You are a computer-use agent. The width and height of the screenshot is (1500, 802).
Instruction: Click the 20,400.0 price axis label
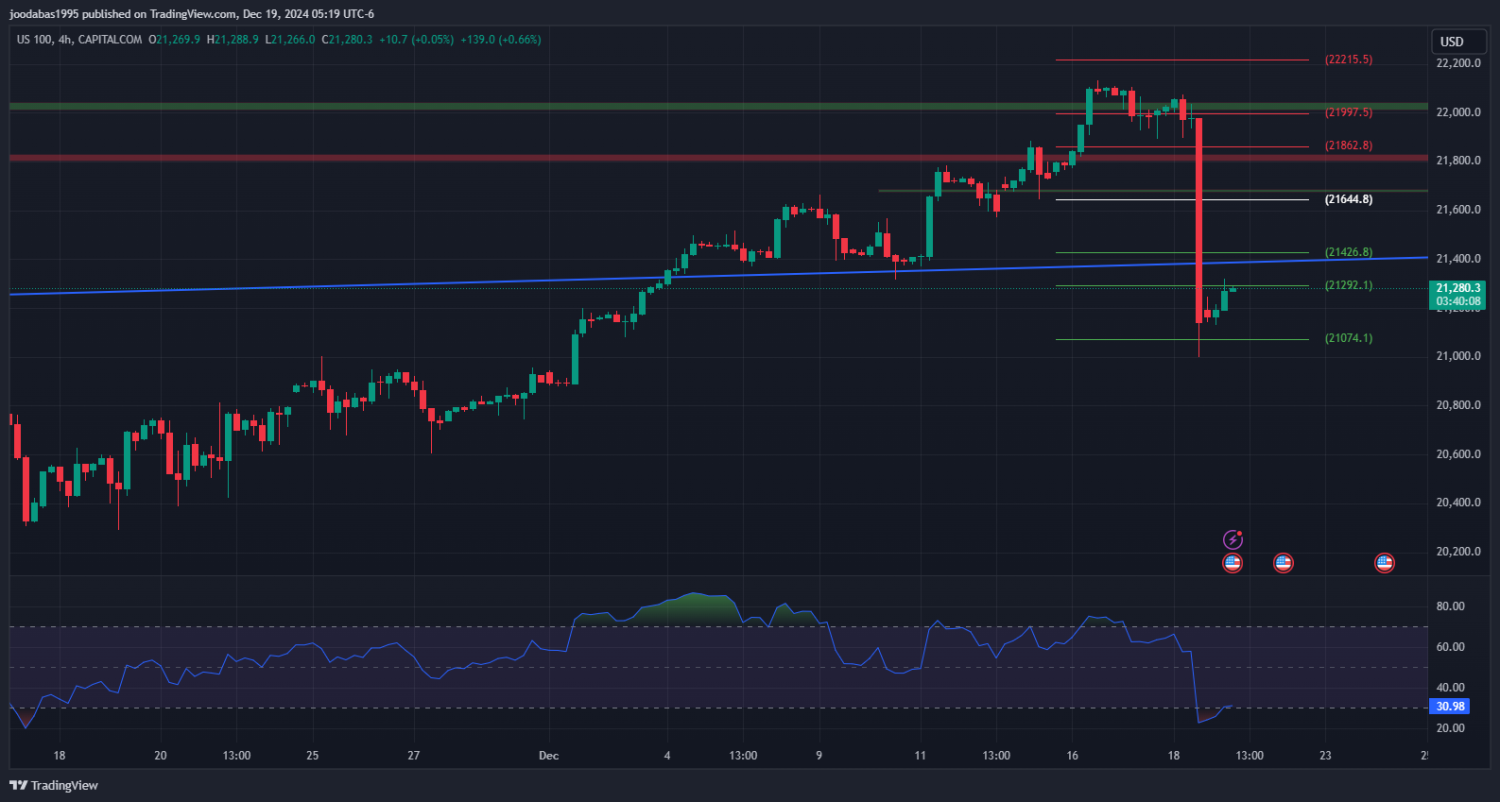pos(1457,504)
